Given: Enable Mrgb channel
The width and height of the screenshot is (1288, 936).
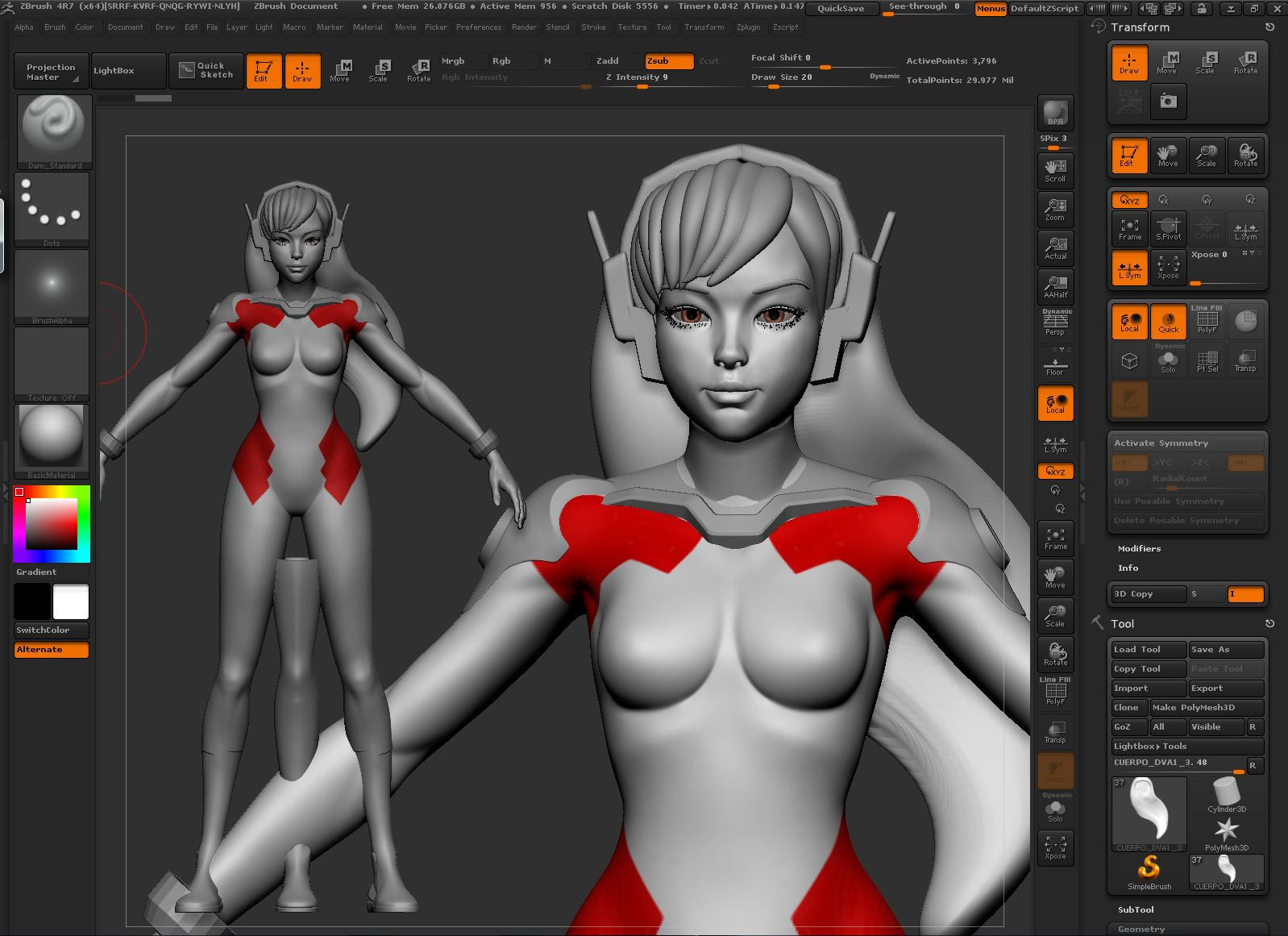Looking at the screenshot, I should coord(463,60).
